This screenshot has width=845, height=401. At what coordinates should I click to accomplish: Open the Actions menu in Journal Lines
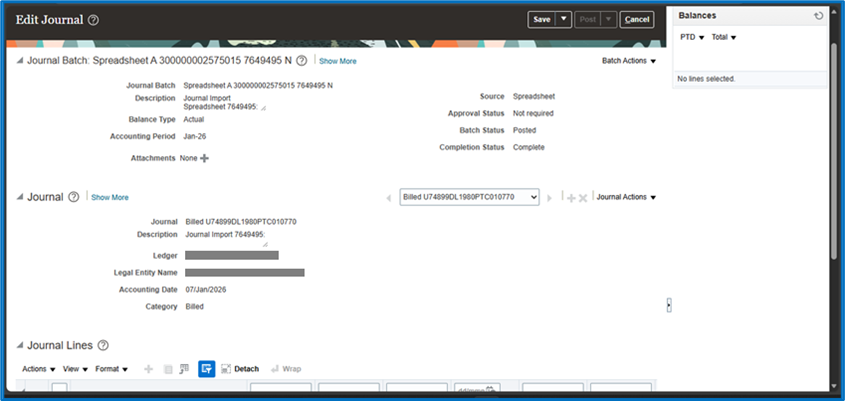pos(39,369)
